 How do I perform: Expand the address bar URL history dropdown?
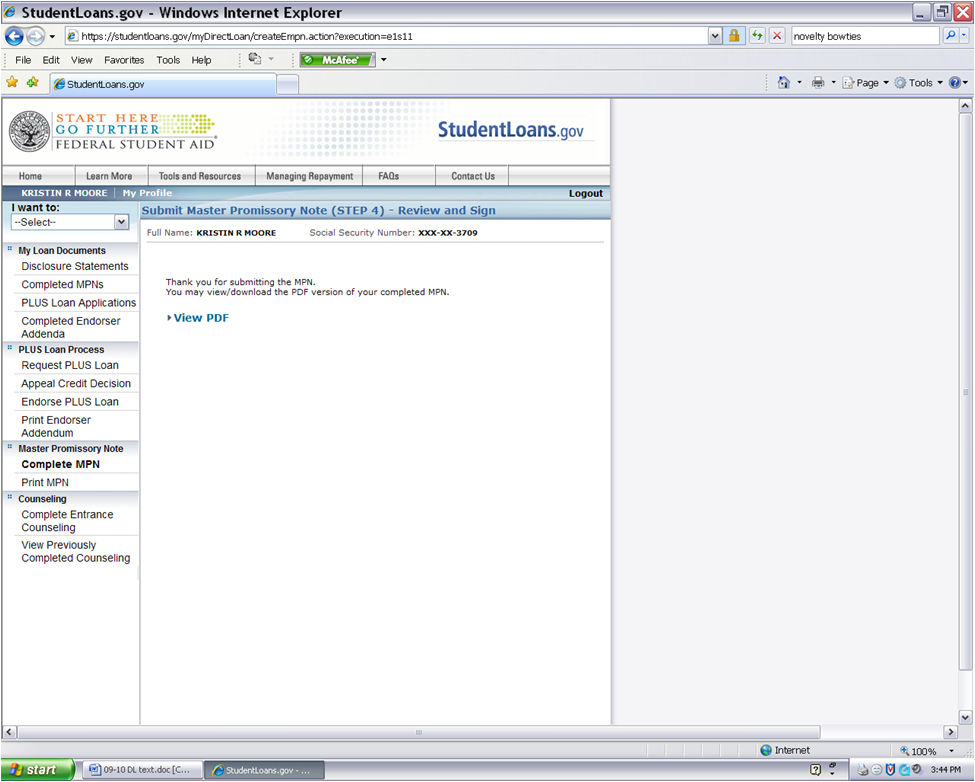pos(714,36)
